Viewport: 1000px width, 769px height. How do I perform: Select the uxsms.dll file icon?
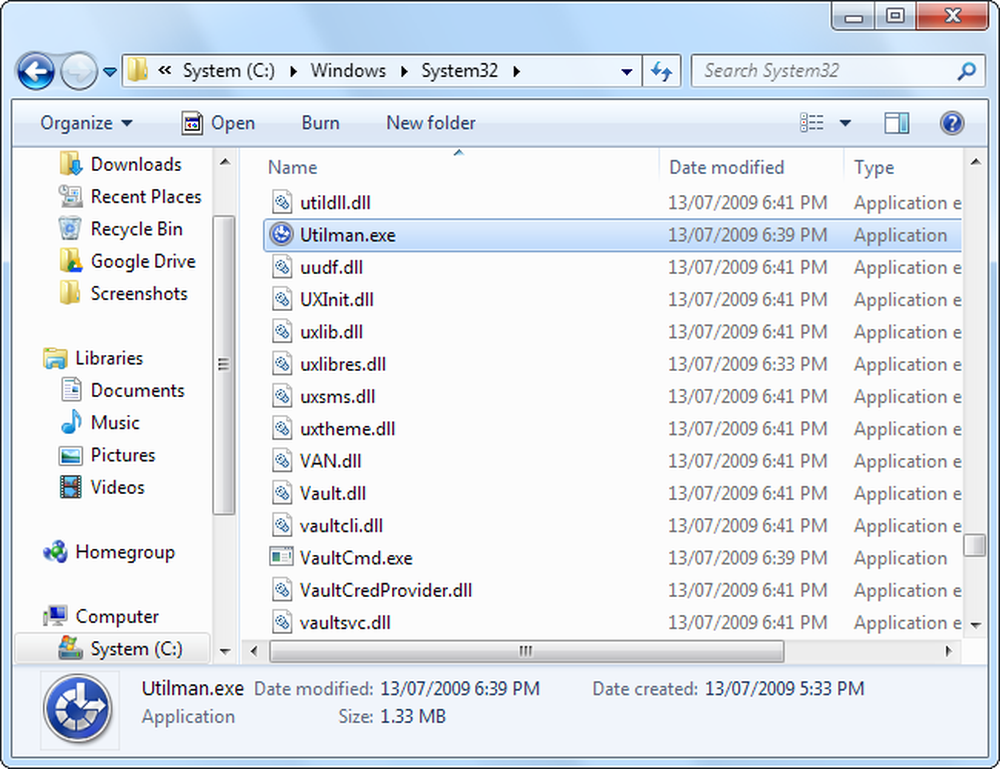[x=281, y=397]
